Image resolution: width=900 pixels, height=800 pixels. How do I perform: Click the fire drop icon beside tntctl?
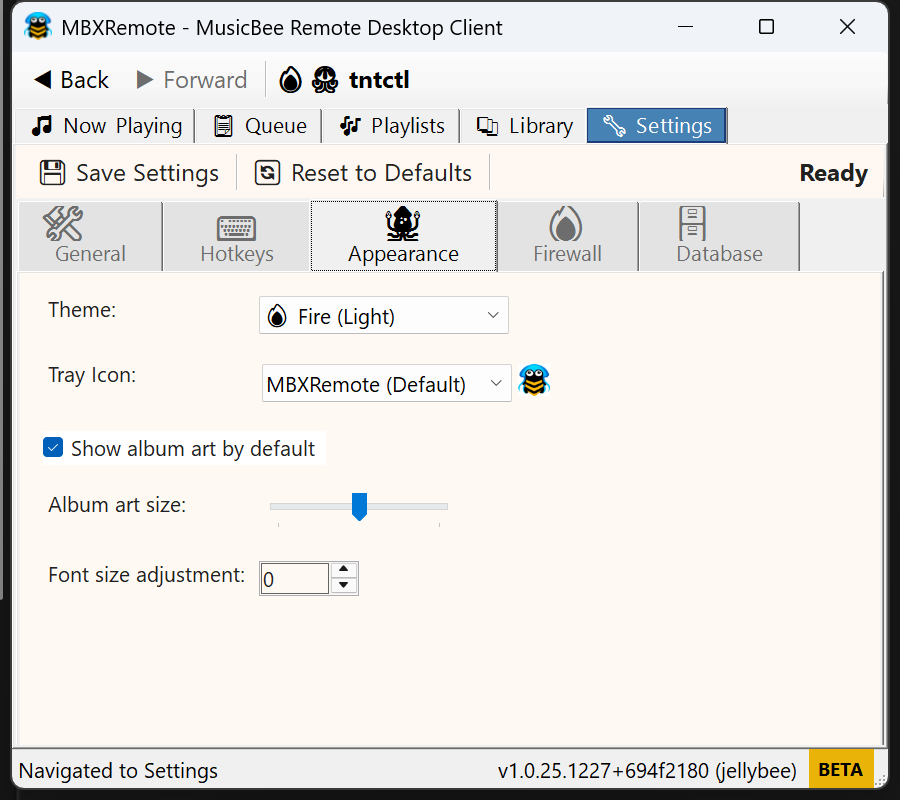click(x=290, y=80)
